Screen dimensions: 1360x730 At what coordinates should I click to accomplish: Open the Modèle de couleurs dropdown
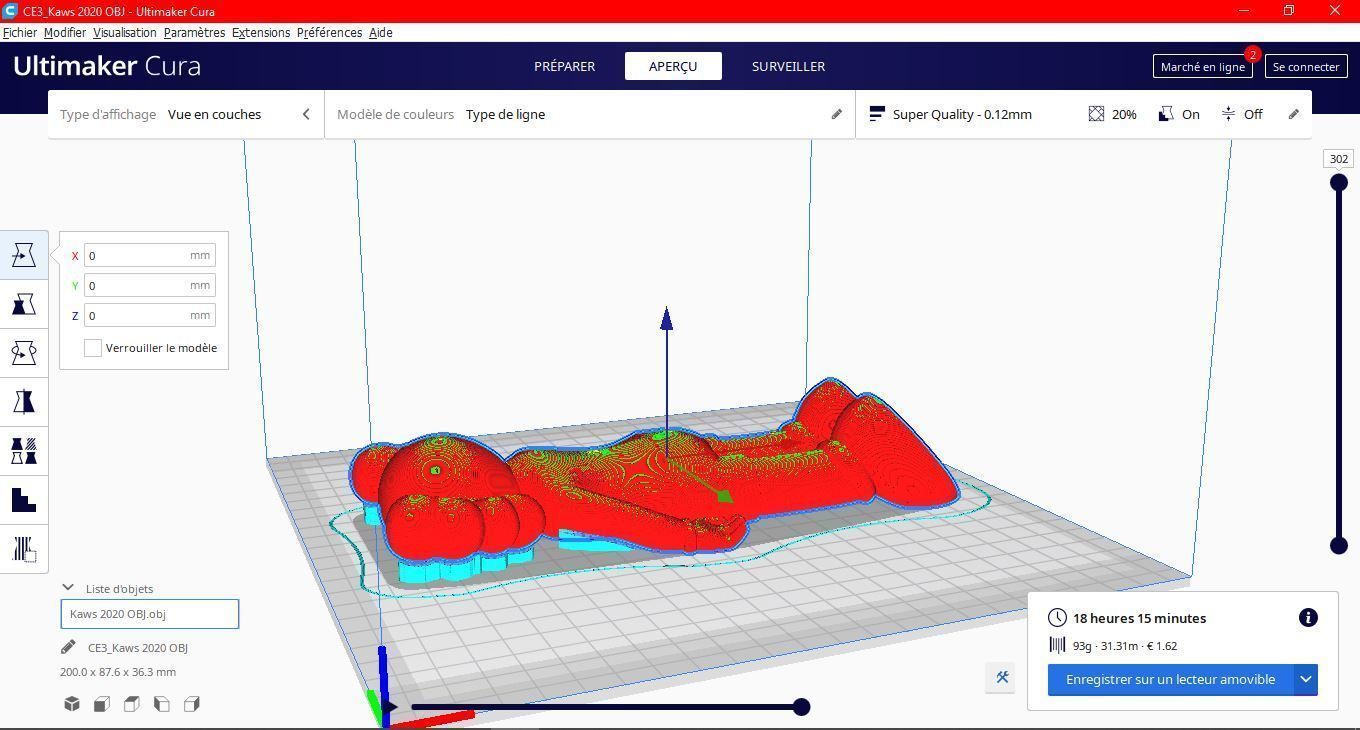coord(590,114)
